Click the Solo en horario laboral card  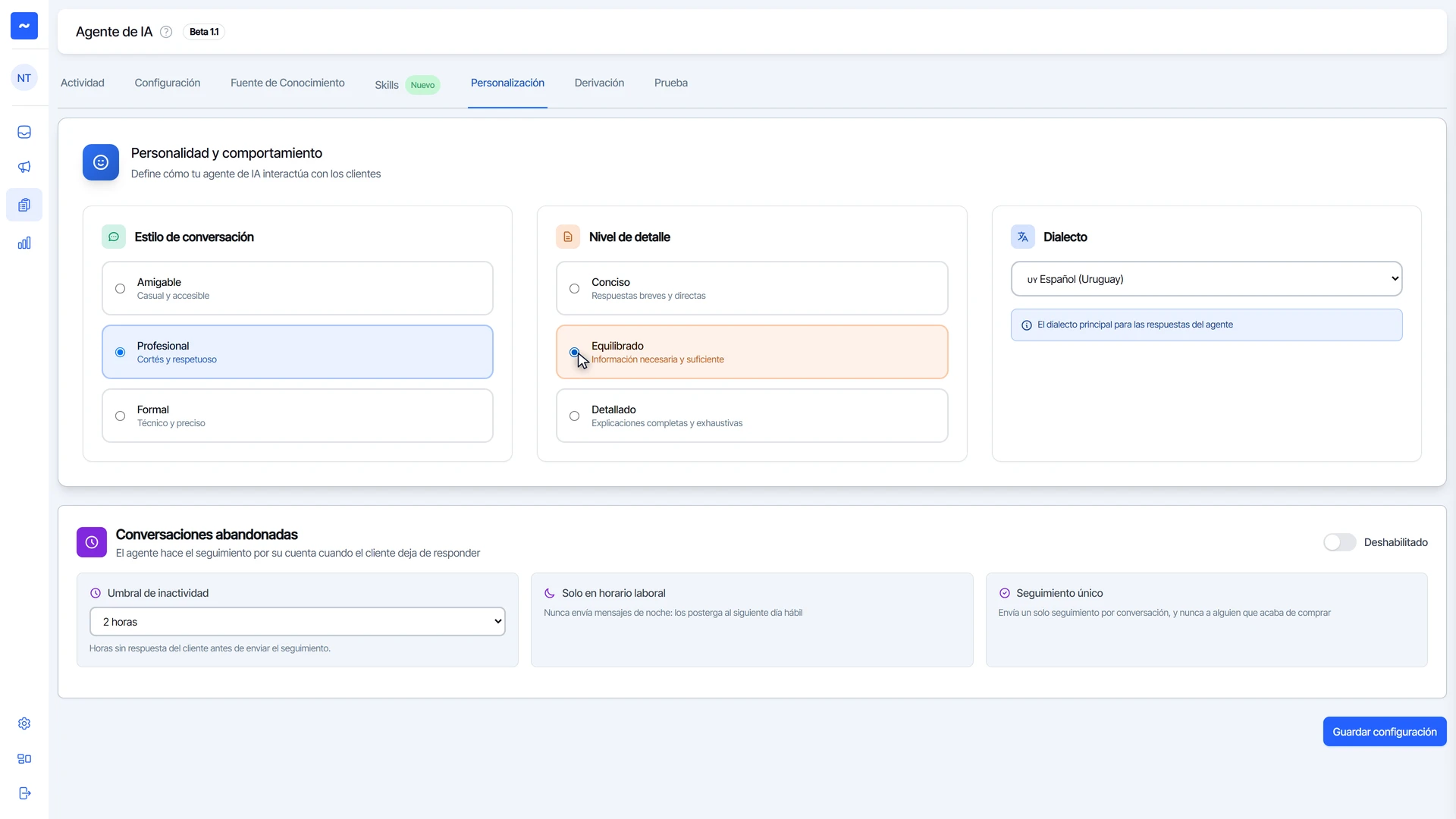(752, 620)
